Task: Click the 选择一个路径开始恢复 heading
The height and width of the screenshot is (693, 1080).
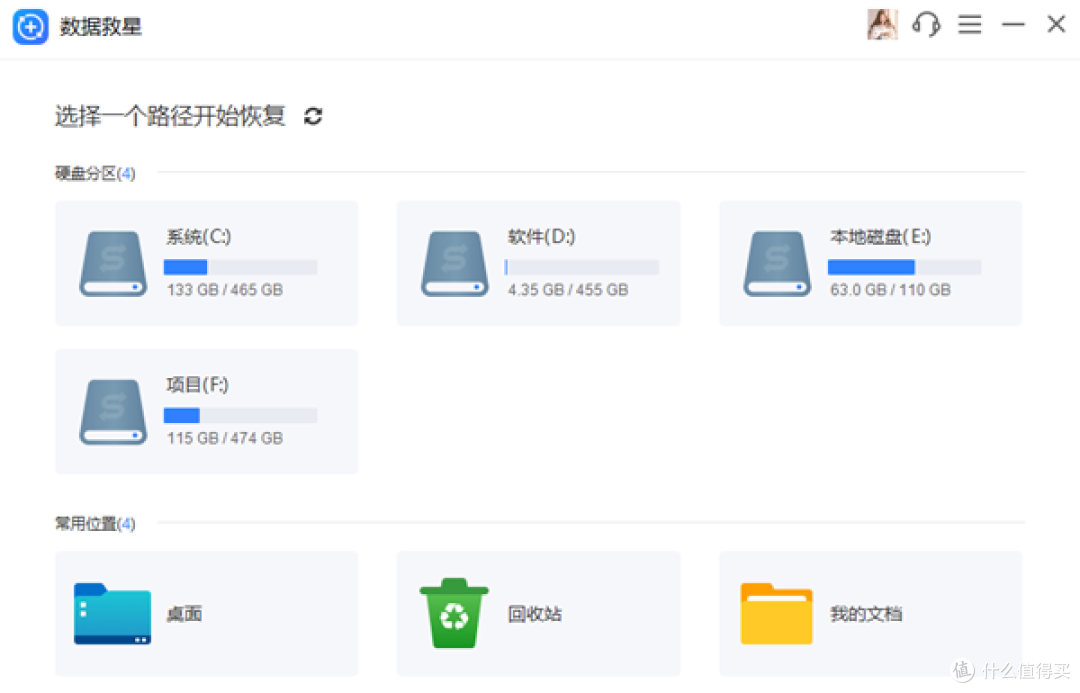Action: point(170,116)
